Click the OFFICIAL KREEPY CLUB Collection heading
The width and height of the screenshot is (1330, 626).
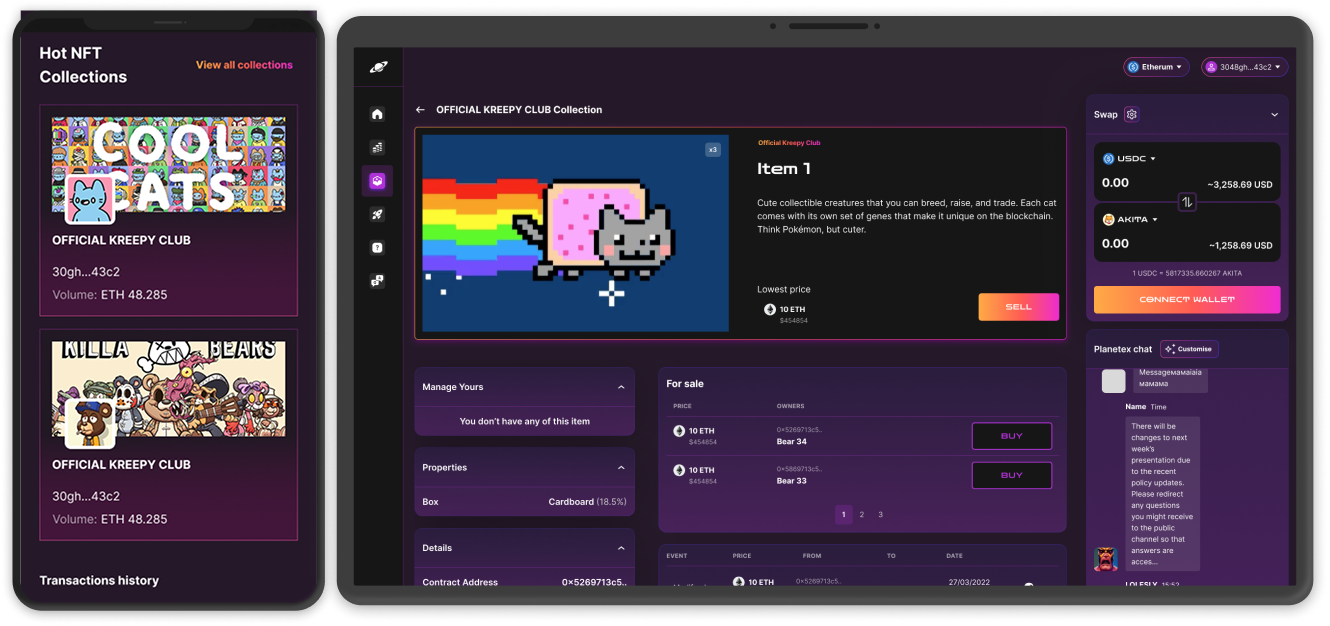point(519,110)
